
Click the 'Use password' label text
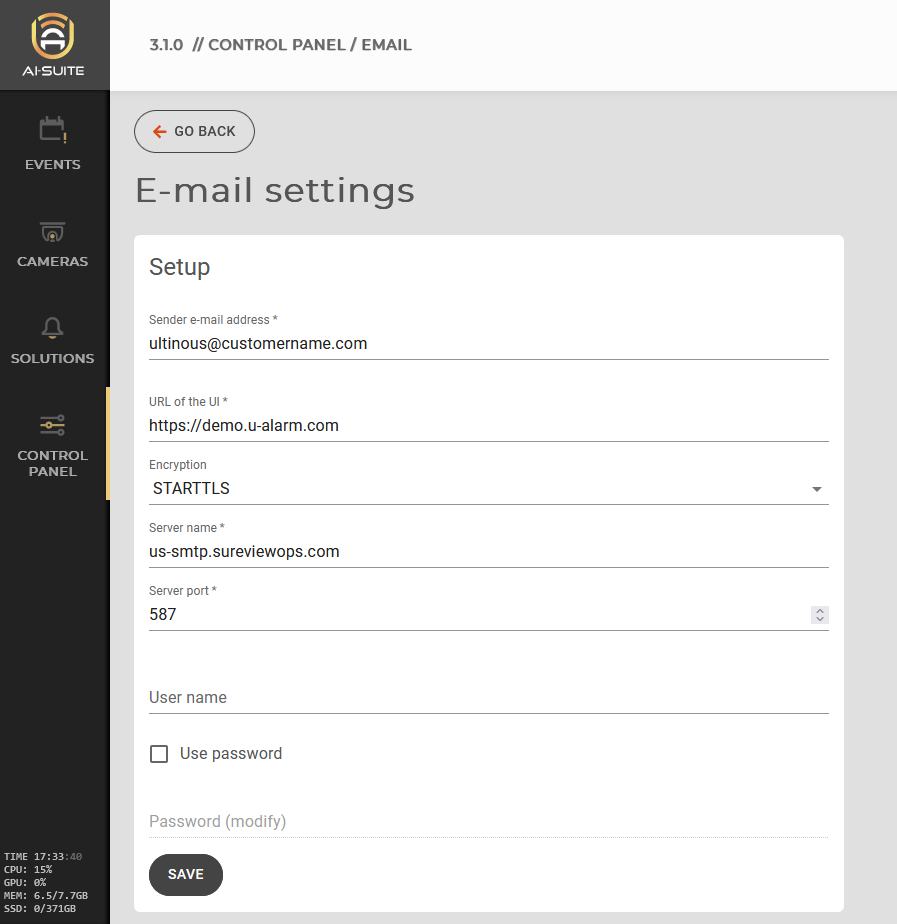[x=231, y=754]
